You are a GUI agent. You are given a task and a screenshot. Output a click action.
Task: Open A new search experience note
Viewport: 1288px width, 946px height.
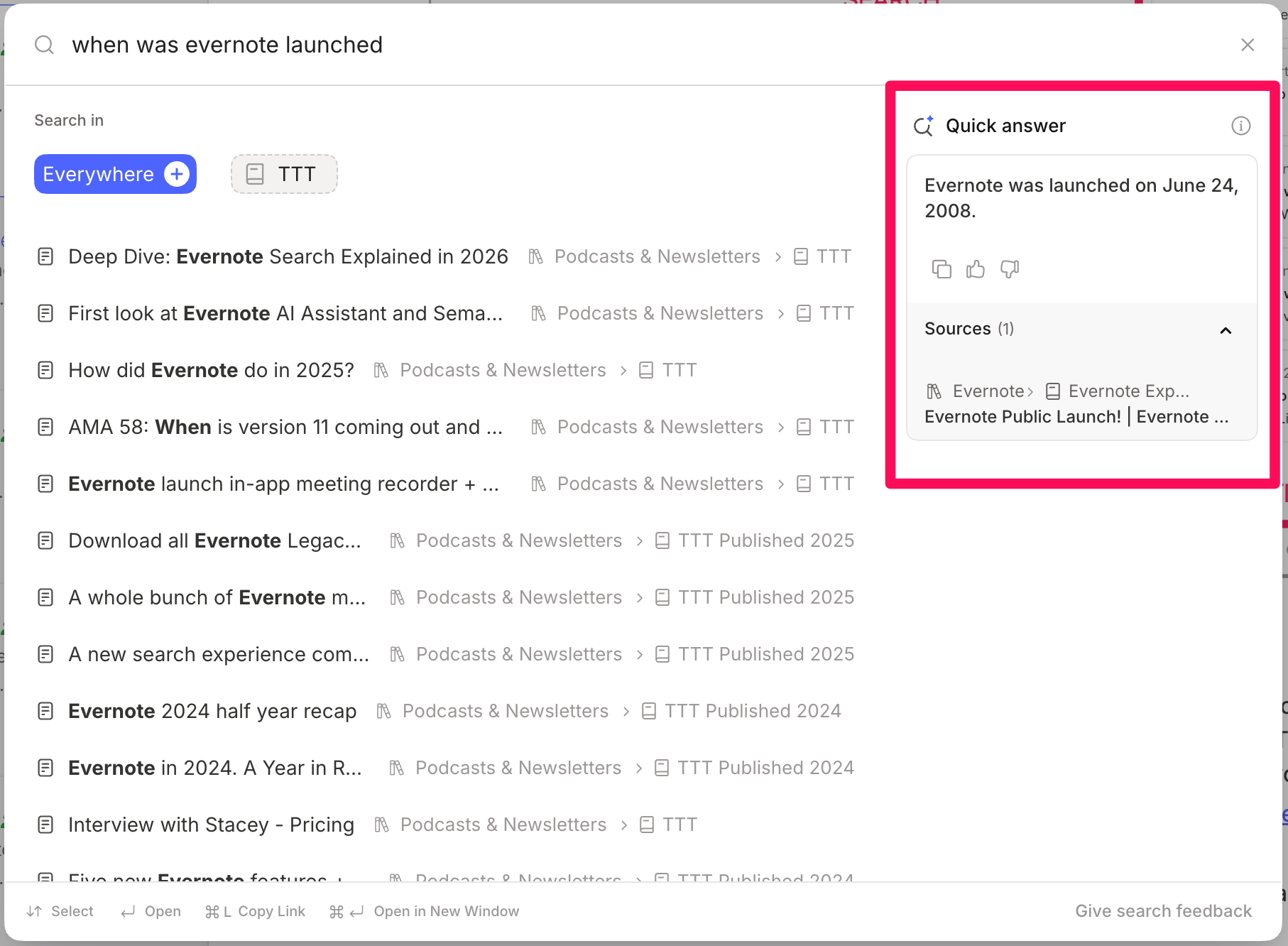click(x=219, y=654)
